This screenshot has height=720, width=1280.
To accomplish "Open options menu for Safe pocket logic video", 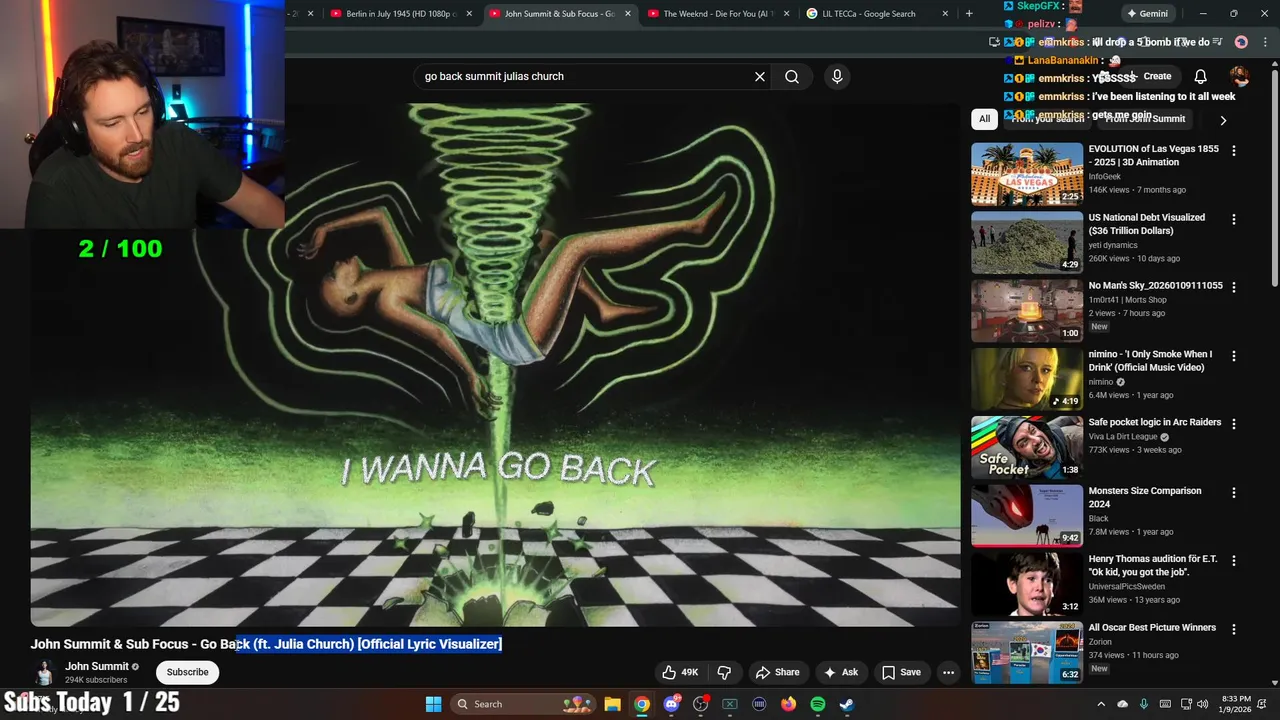I will (x=1233, y=424).
